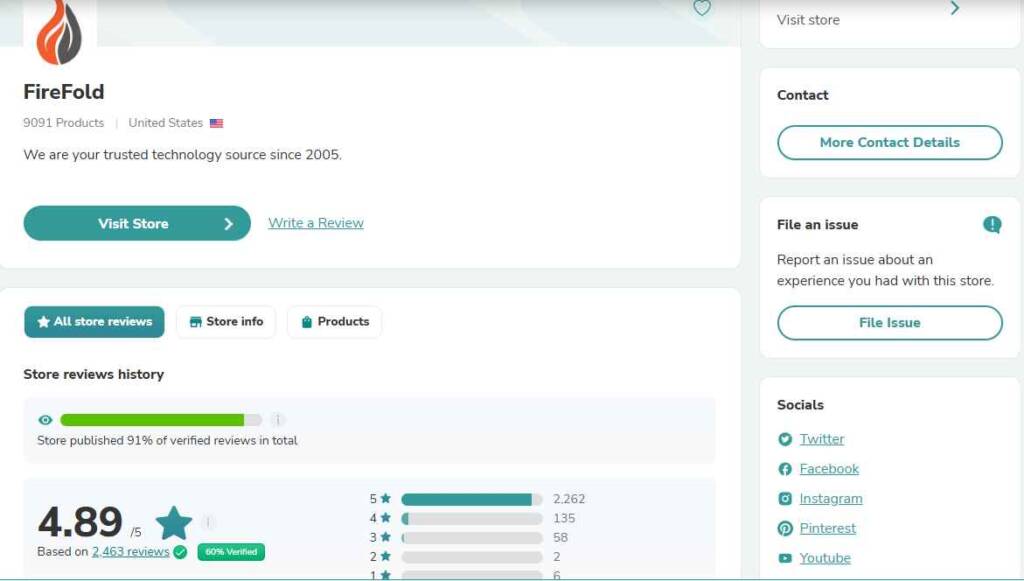This screenshot has height=581, width=1024.
Task: Filter by the 5 star rating bar
Action: point(471,499)
